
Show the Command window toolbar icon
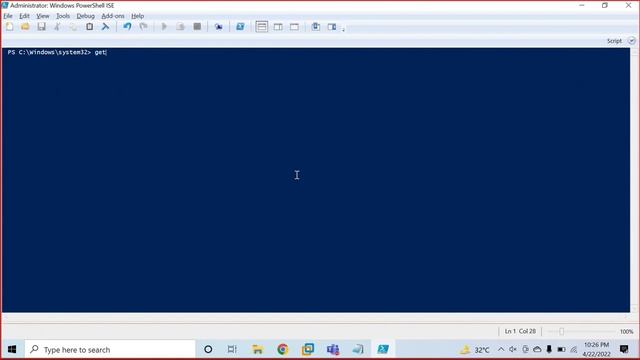point(316,27)
